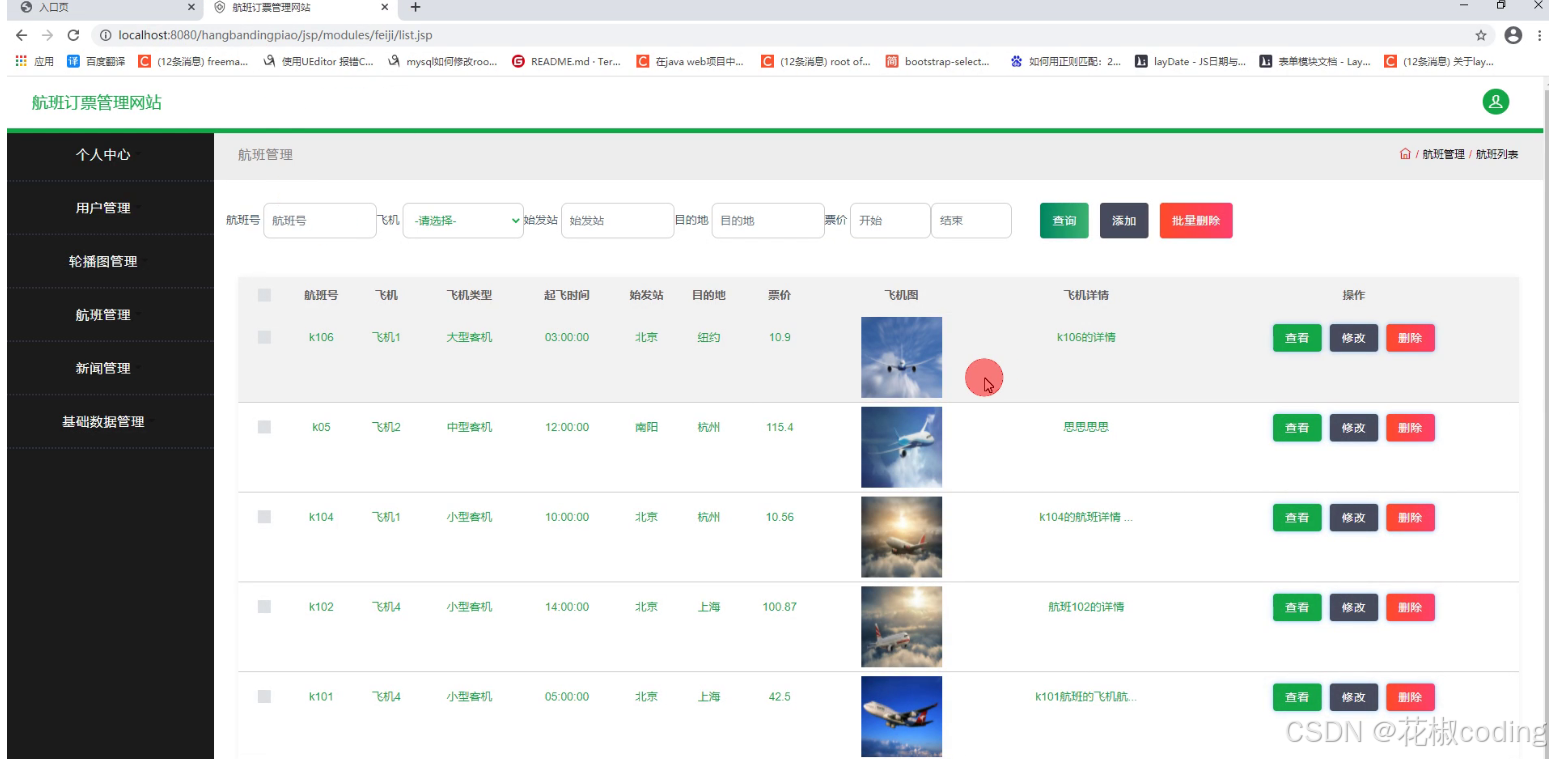Click 修改 for flight k05
Screen dimensions: 1551x759
coord(1354,428)
